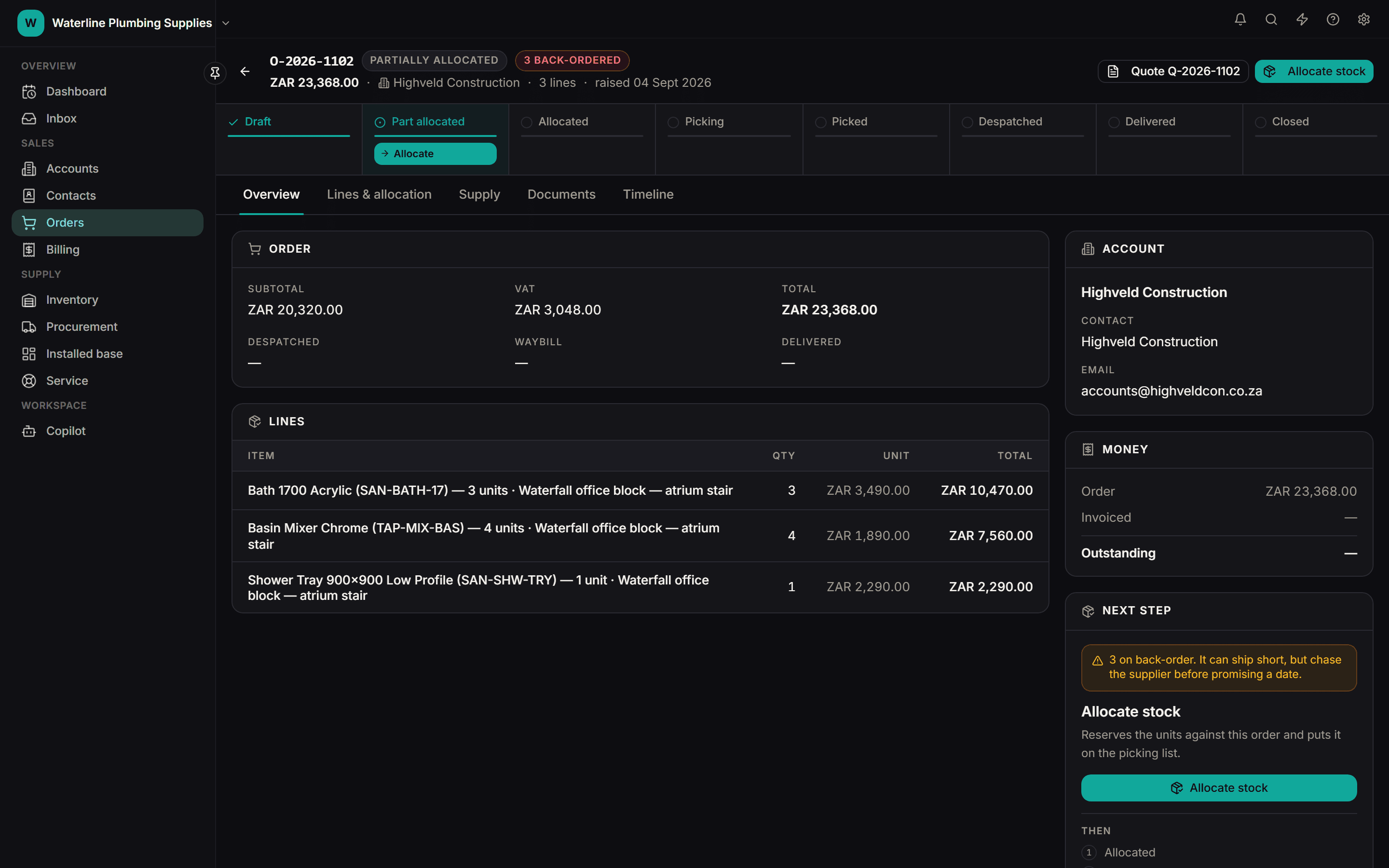The width and height of the screenshot is (1389, 868).
Task: Switch to the Lines & allocation tab
Action: (x=379, y=195)
